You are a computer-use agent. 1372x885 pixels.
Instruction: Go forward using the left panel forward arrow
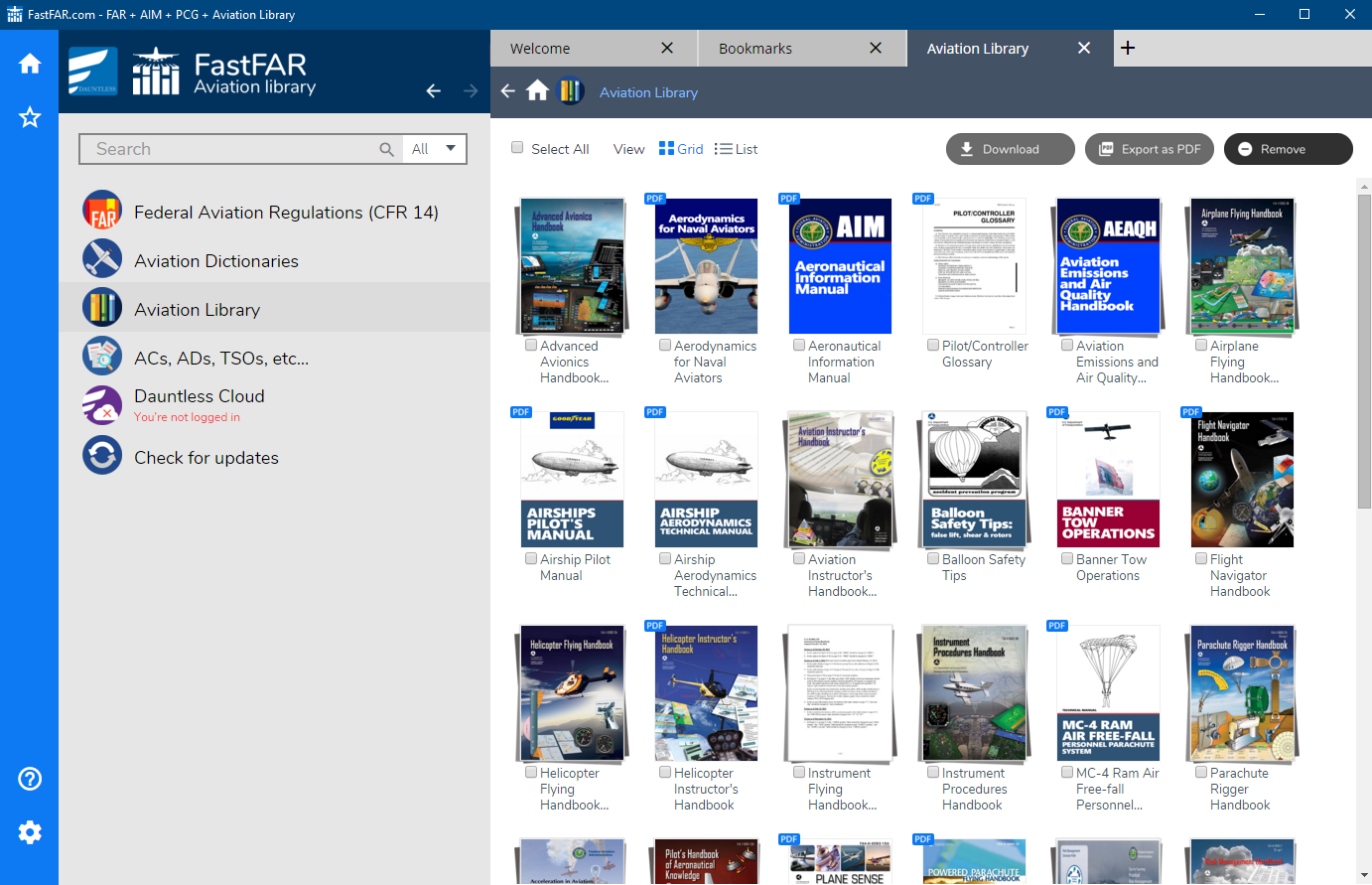471,90
